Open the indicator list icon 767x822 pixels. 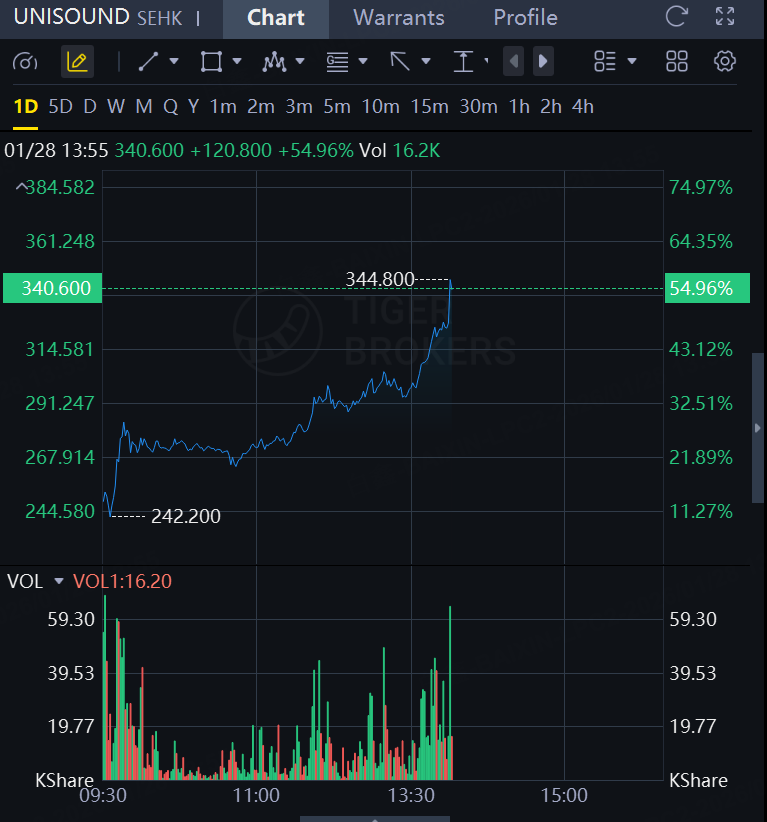click(604, 61)
